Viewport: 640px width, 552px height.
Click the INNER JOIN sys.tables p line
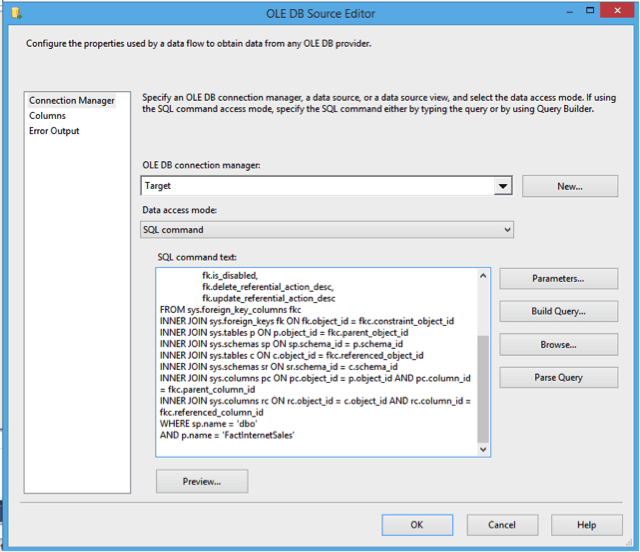[284, 332]
